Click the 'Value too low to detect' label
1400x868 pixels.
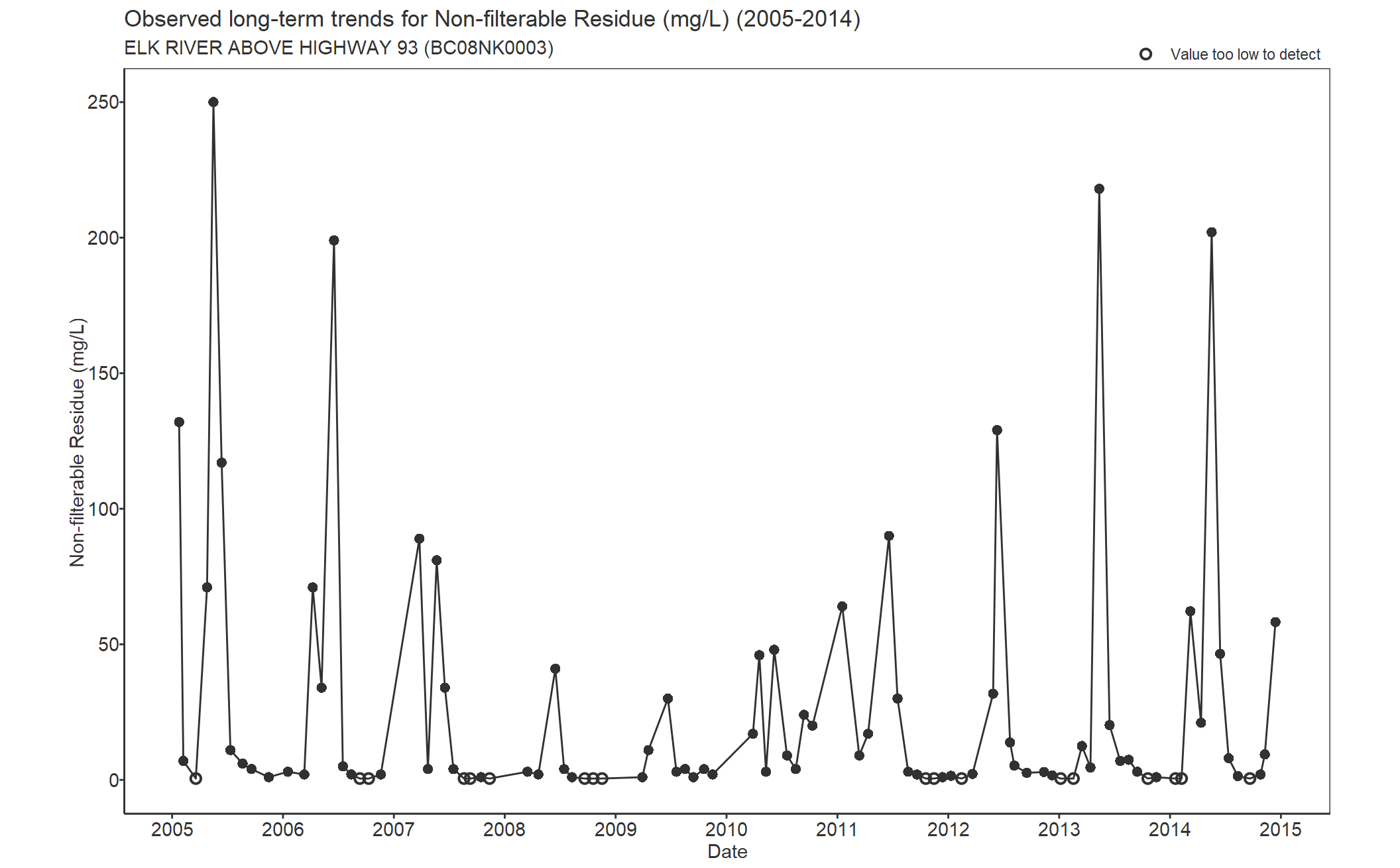tap(1245, 54)
